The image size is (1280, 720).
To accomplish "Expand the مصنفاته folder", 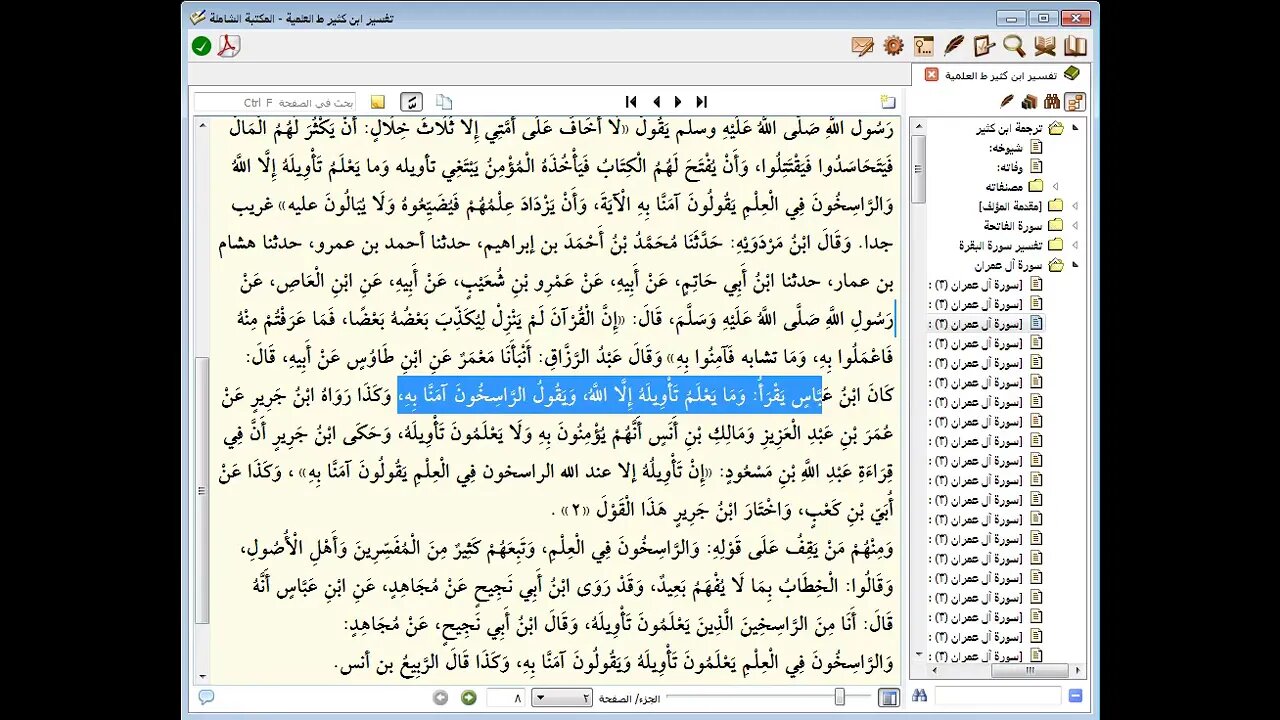I will [1055, 187].
